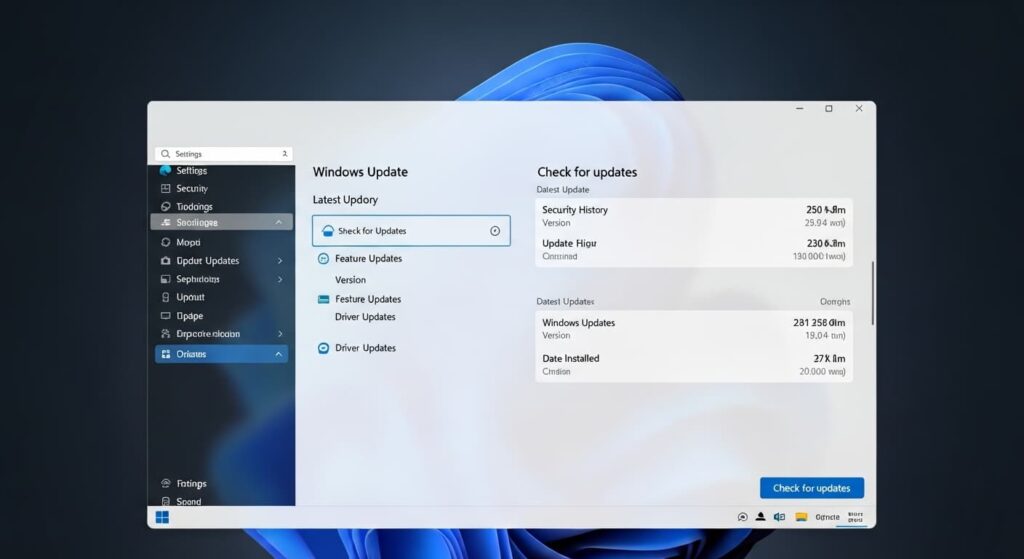Click the Latest Updory heading
The height and width of the screenshot is (559, 1024).
point(345,200)
